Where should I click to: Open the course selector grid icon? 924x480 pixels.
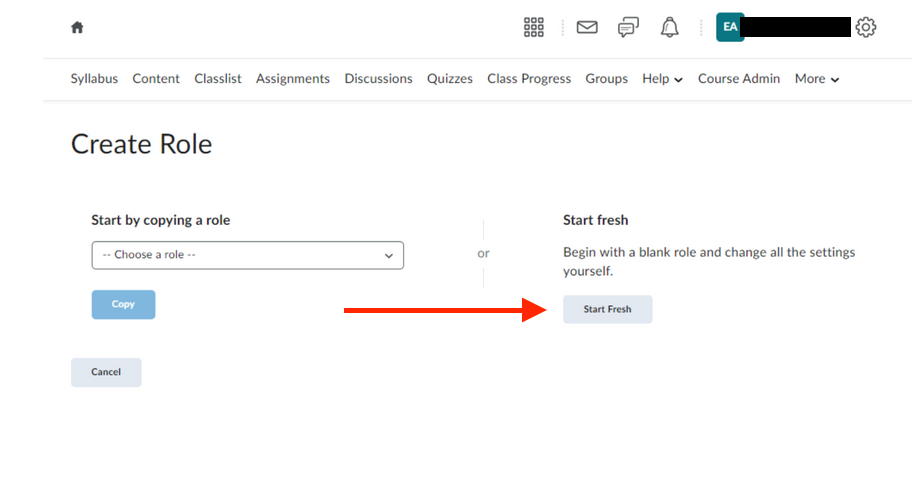(x=533, y=27)
